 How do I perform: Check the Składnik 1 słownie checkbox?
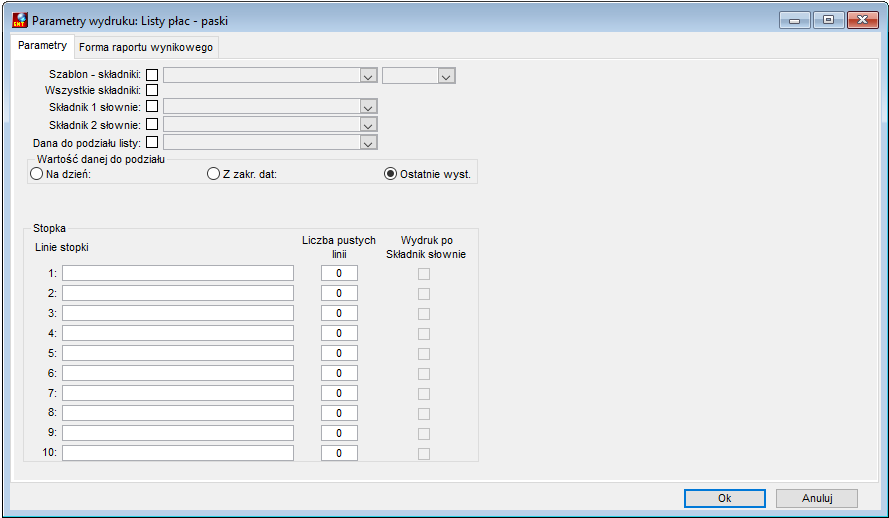click(152, 106)
